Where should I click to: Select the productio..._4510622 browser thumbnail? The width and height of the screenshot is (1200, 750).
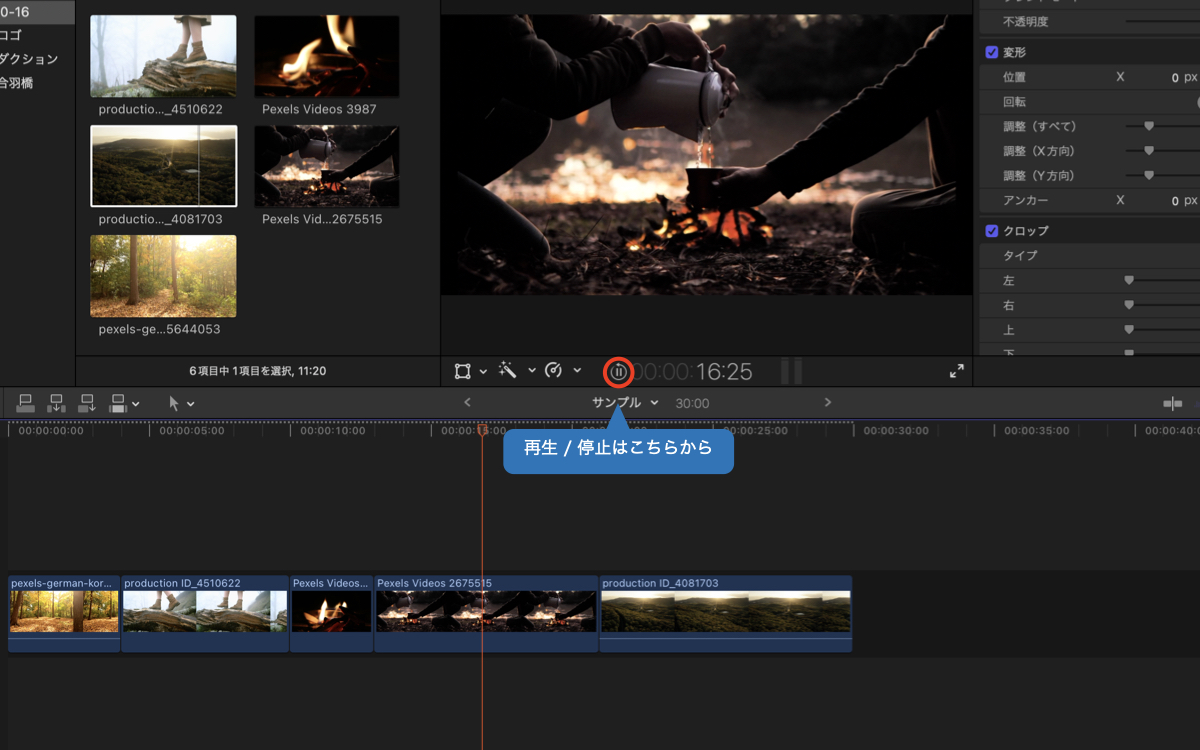pyautogui.click(x=163, y=56)
